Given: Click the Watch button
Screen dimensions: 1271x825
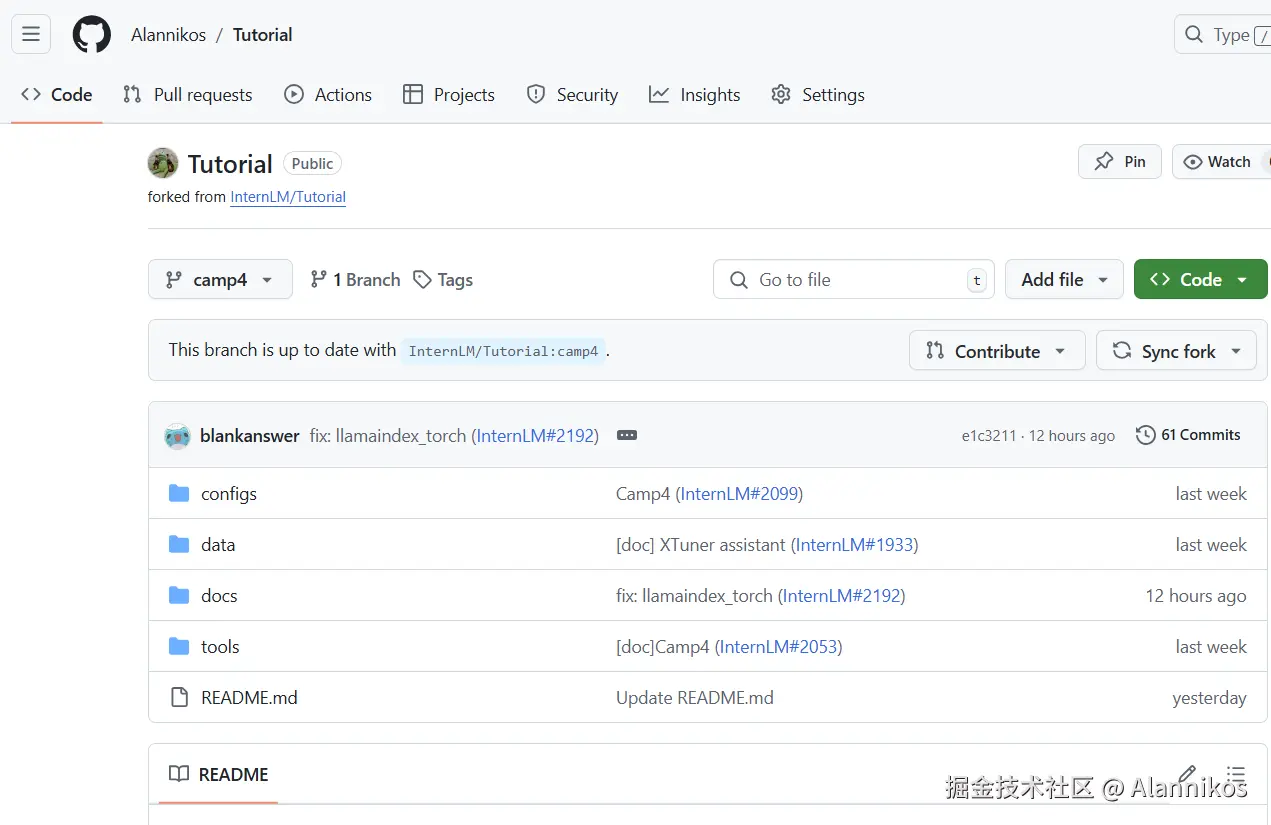Looking at the screenshot, I should pyautogui.click(x=1221, y=161).
